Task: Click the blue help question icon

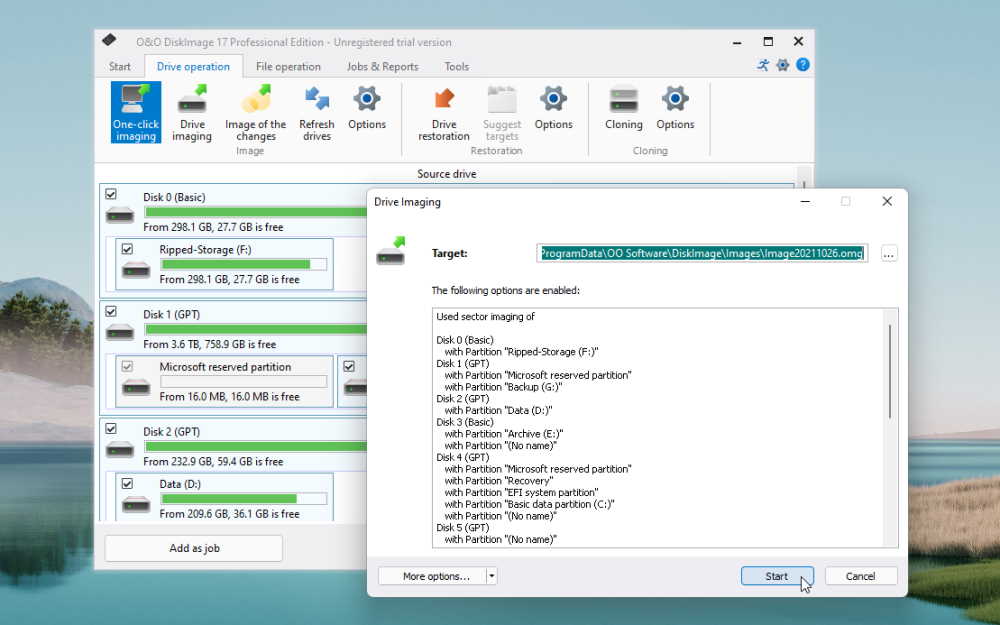Action: tap(802, 65)
